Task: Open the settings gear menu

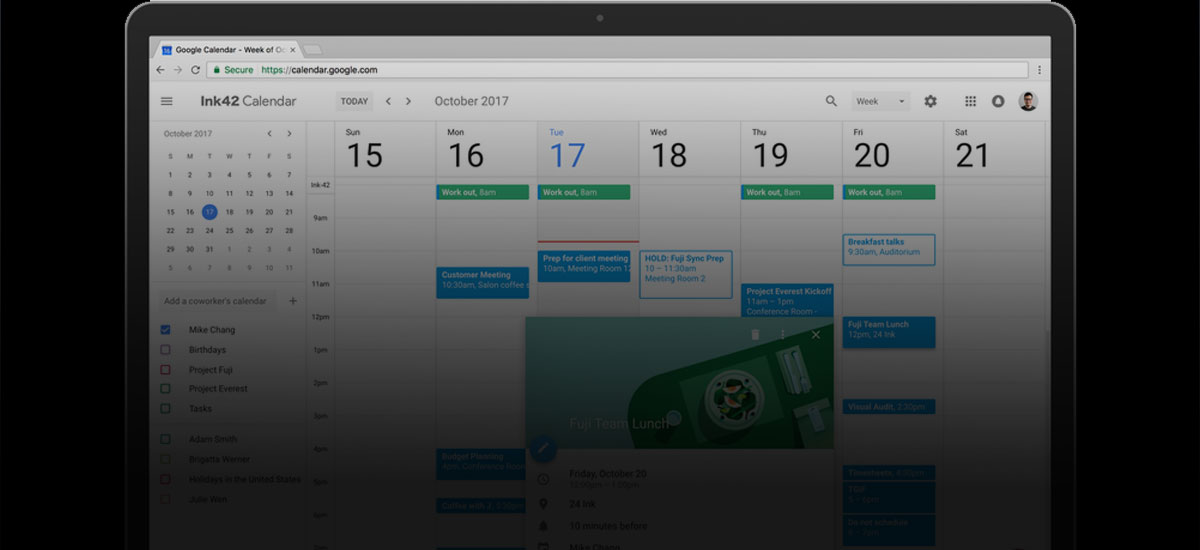Action: (931, 101)
